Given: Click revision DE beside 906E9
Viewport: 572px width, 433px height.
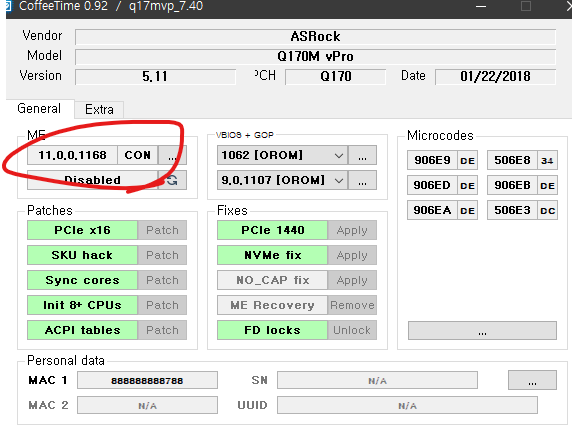Looking at the screenshot, I should [x=467, y=161].
